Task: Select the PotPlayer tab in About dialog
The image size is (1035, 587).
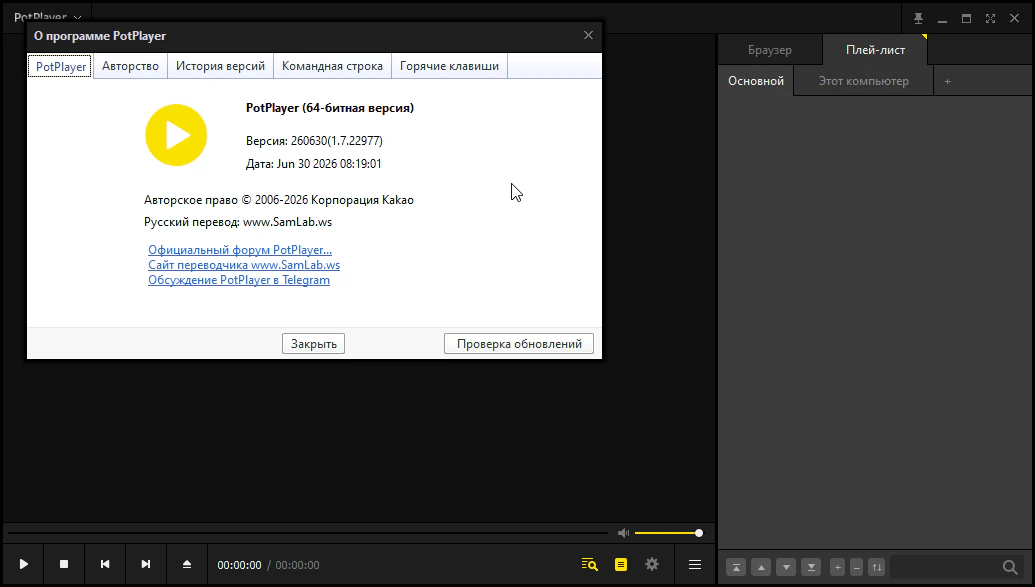Action: click(60, 66)
